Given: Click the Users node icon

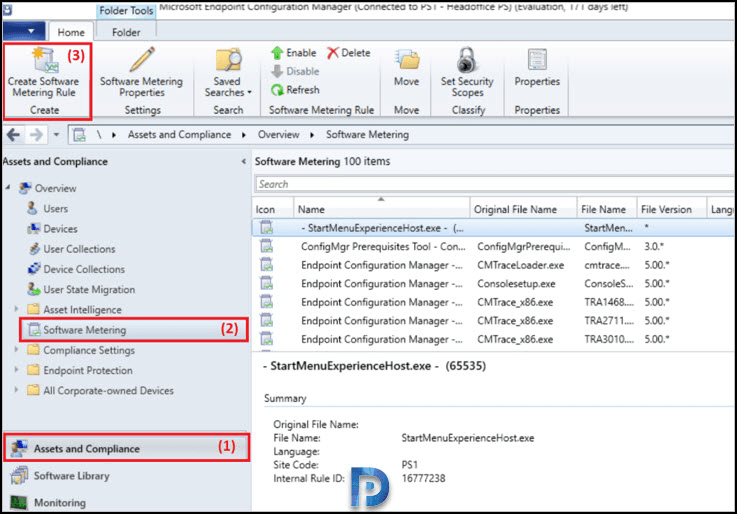Looking at the screenshot, I should pyautogui.click(x=32, y=208).
